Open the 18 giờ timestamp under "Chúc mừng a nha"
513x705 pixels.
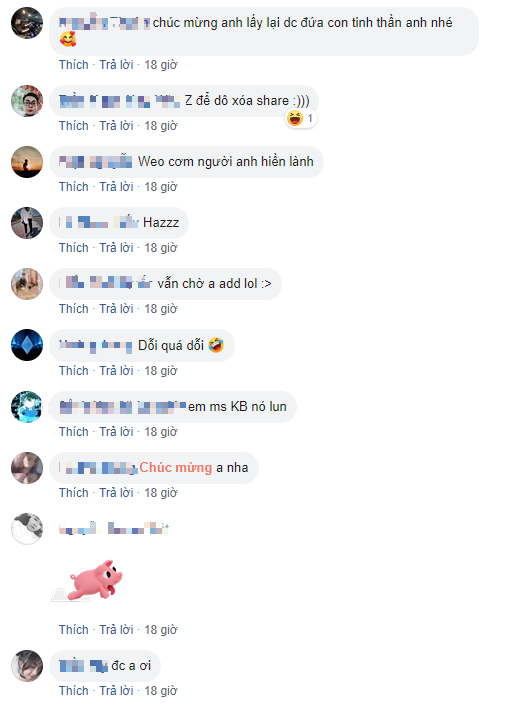pyautogui.click(x=161, y=493)
